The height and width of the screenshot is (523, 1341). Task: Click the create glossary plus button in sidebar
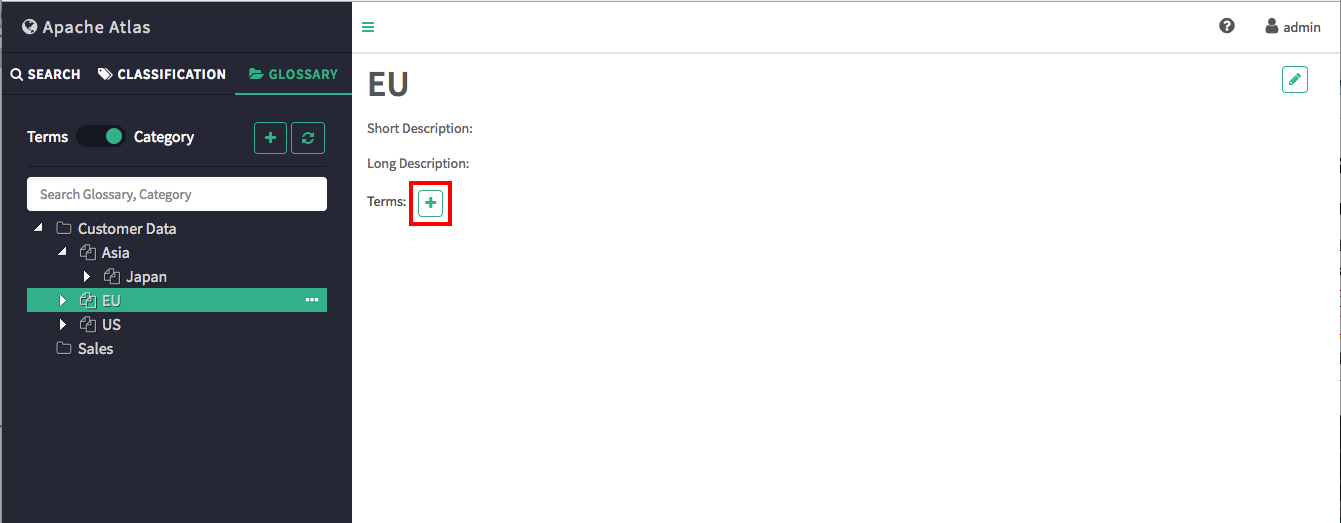coord(270,137)
